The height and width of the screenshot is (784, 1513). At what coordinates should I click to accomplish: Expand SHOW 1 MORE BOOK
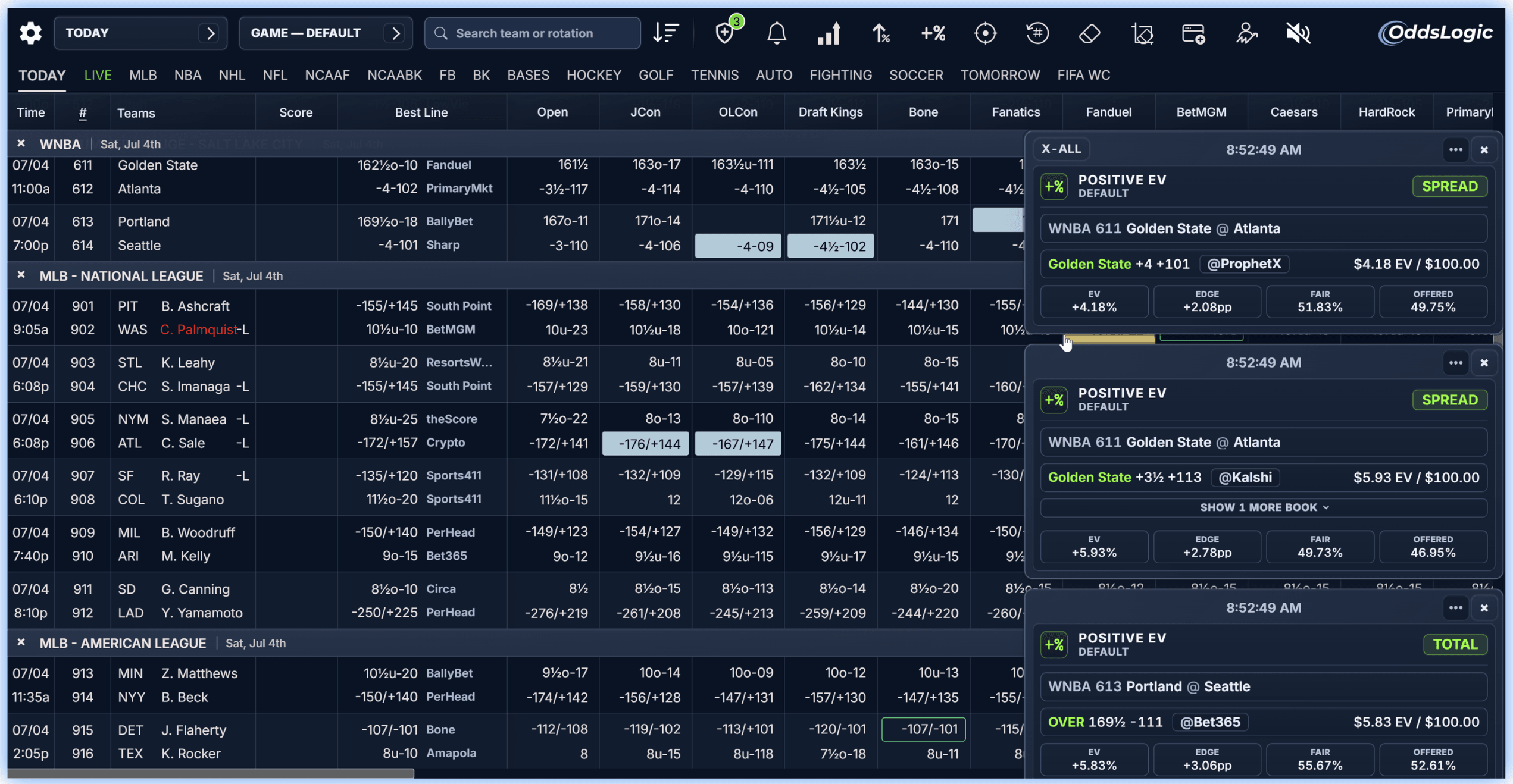1264,507
